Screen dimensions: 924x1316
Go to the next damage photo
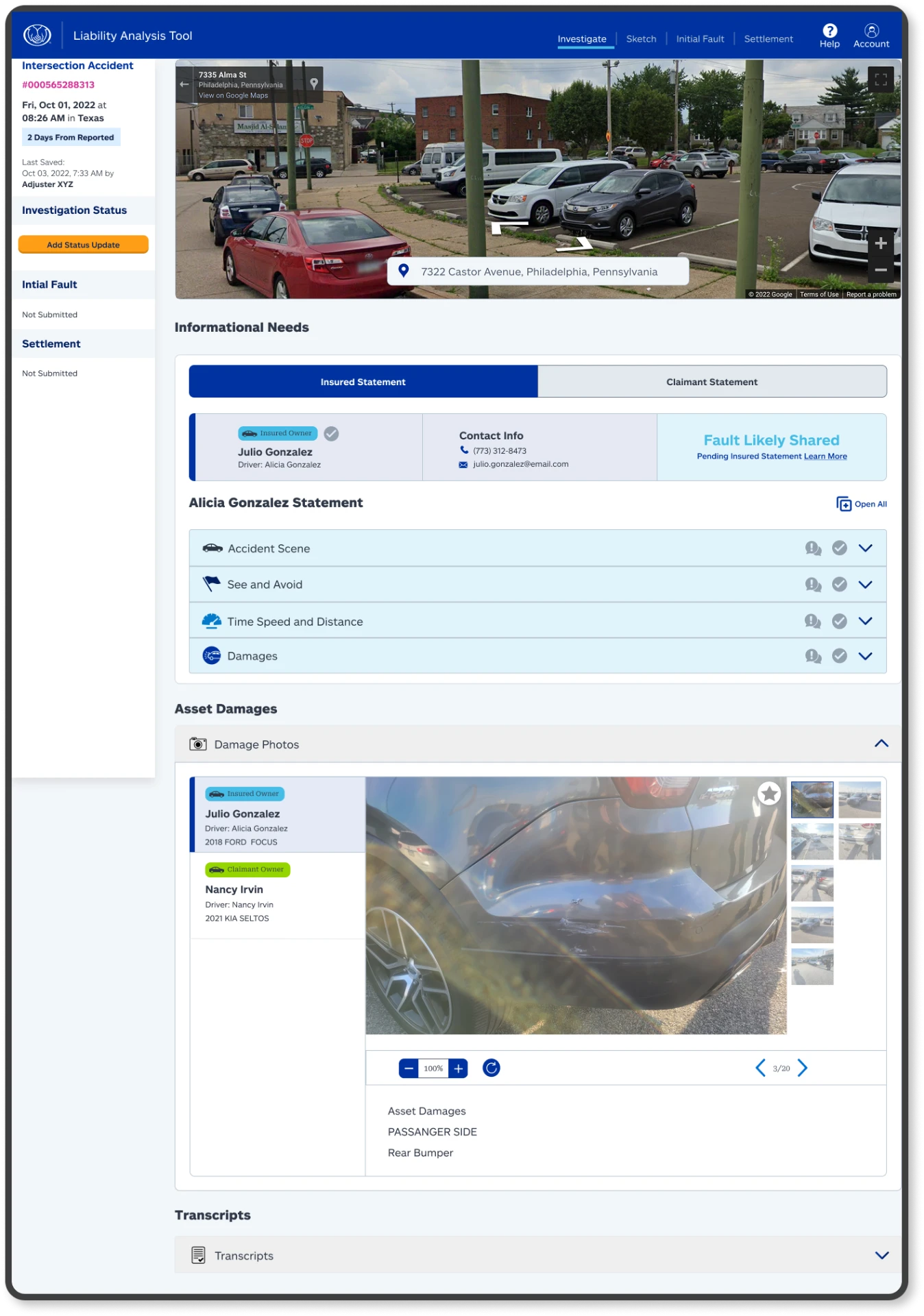pyautogui.click(x=803, y=1068)
